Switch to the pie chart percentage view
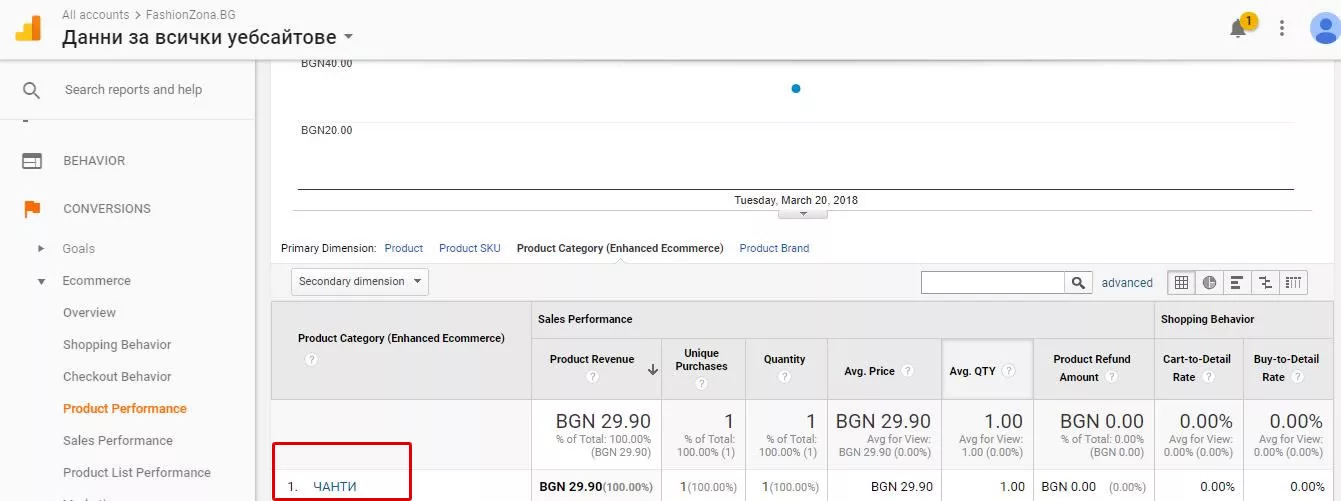This screenshot has width=1341, height=501. coord(1209,283)
